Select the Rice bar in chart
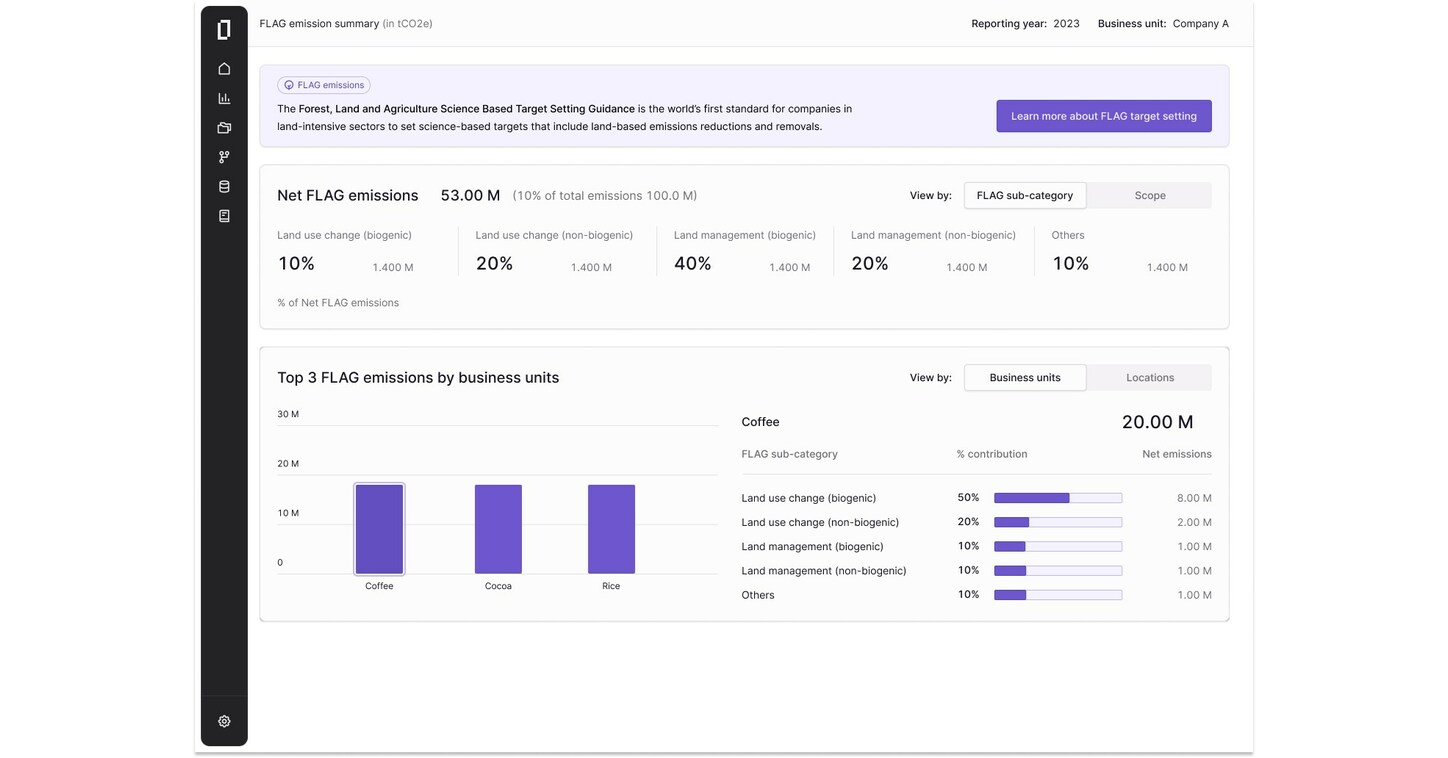 coord(611,529)
